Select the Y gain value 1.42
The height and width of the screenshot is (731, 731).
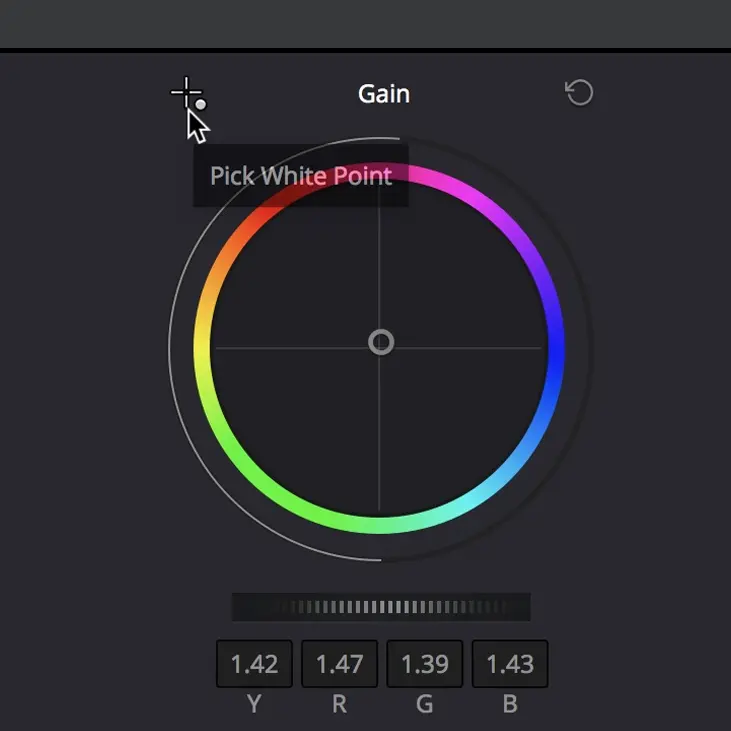pos(254,663)
